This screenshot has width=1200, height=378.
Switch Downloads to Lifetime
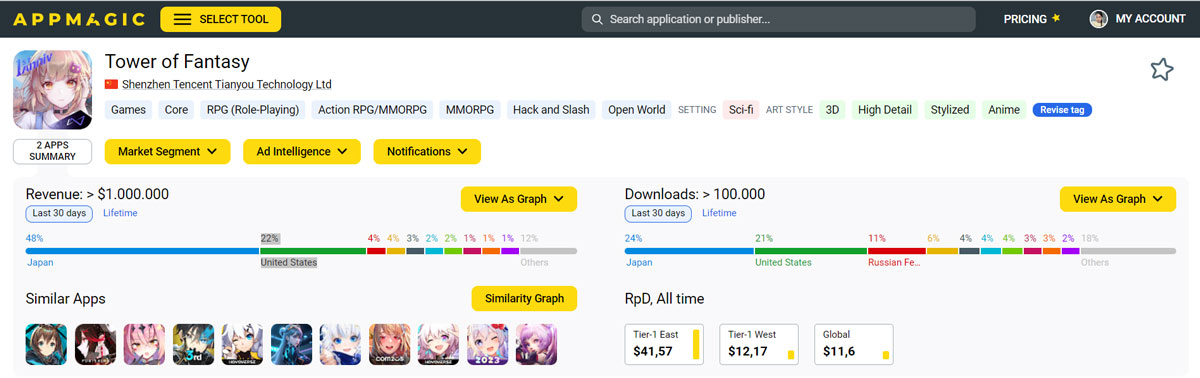(x=719, y=213)
